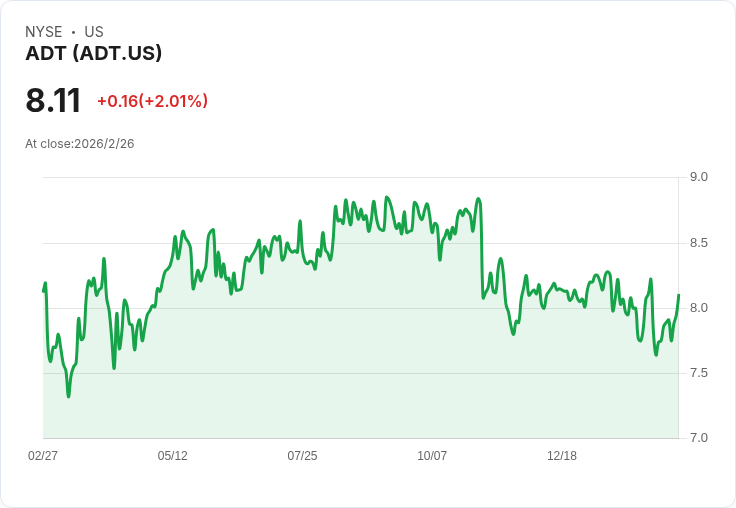Click the 8.5 y-axis price label
The image size is (736, 508).
(x=699, y=243)
